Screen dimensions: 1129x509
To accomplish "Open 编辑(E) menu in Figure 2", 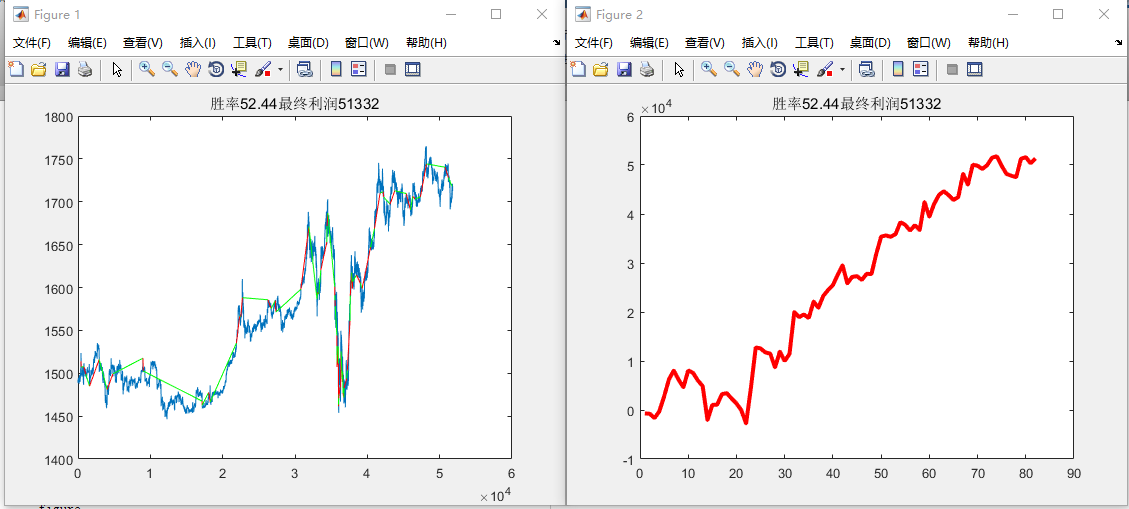I will pos(649,42).
